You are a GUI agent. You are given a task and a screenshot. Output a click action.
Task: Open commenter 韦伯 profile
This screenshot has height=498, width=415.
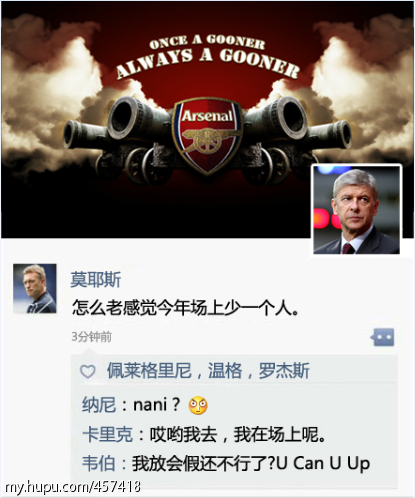(x=99, y=464)
